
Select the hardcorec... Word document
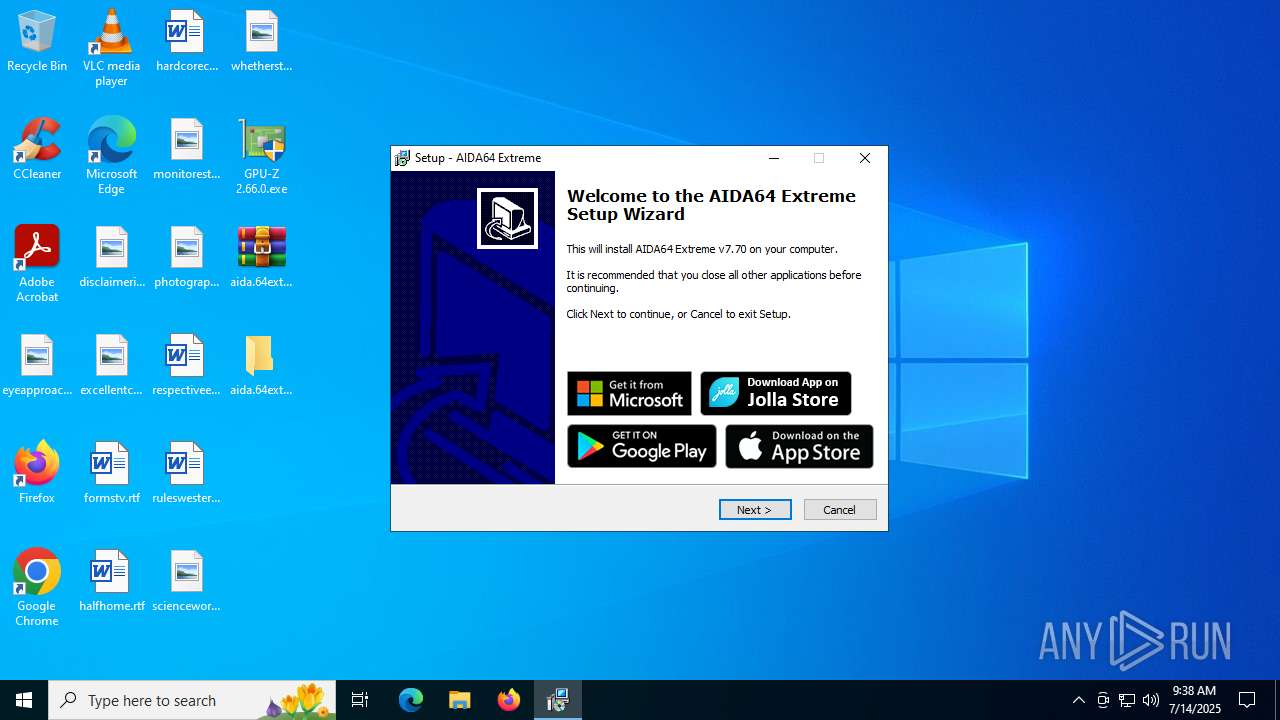tap(186, 42)
